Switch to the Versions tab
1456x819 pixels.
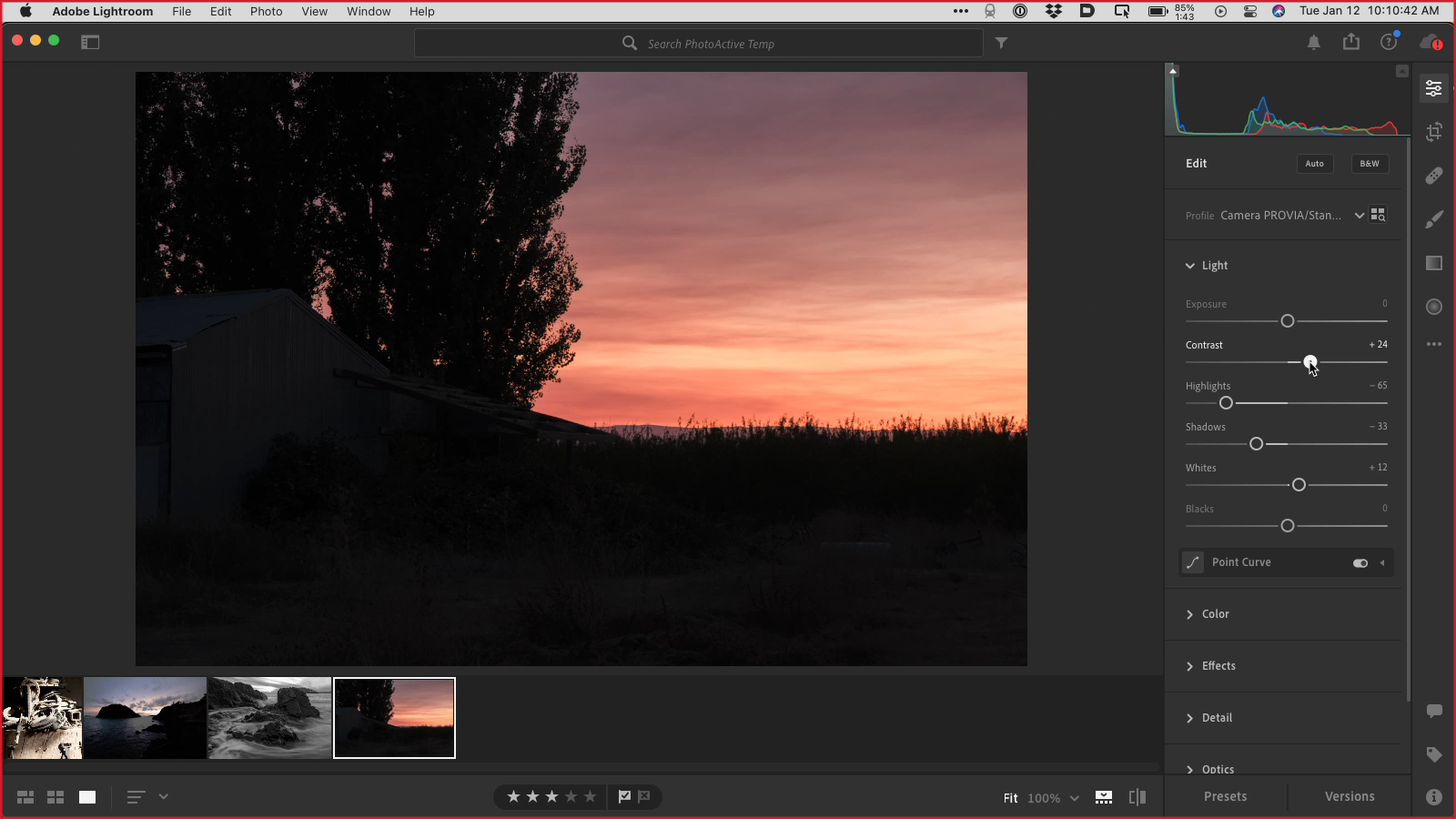coord(1350,796)
